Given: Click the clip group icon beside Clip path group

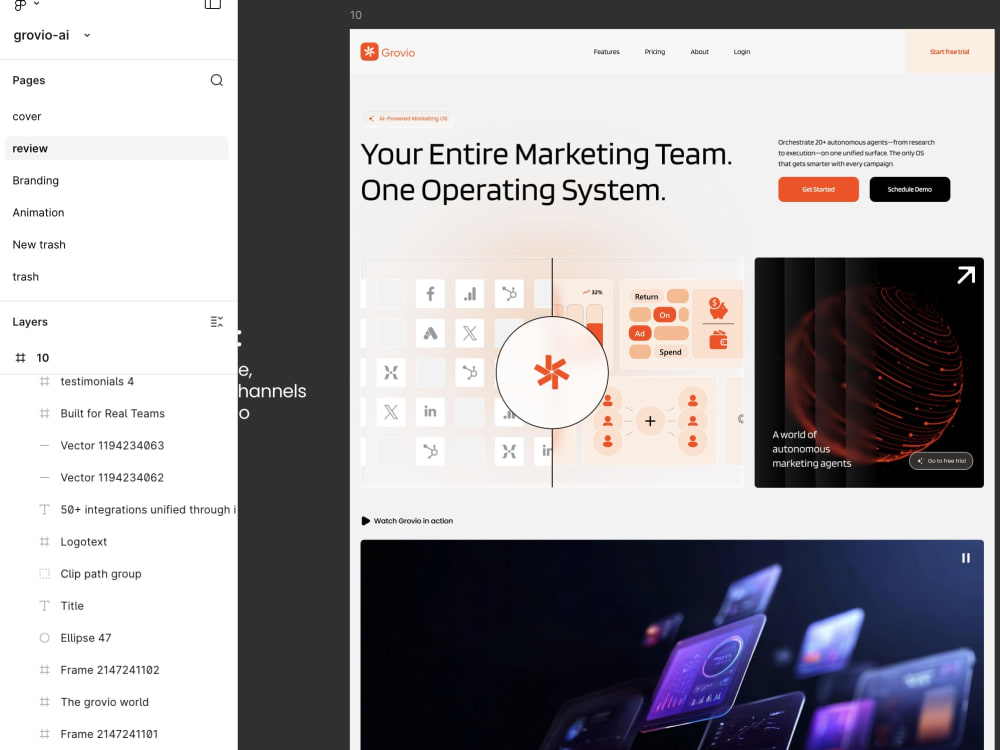Looking at the screenshot, I should point(45,573).
